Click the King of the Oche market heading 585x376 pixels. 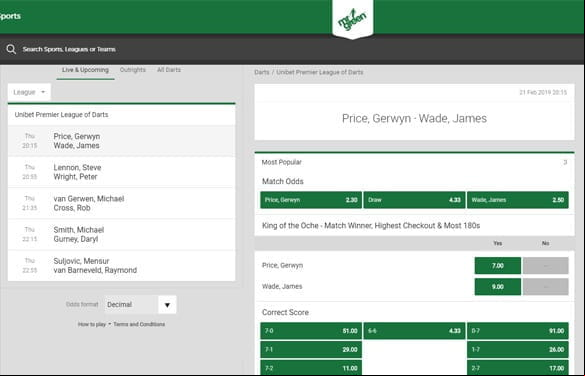point(371,226)
